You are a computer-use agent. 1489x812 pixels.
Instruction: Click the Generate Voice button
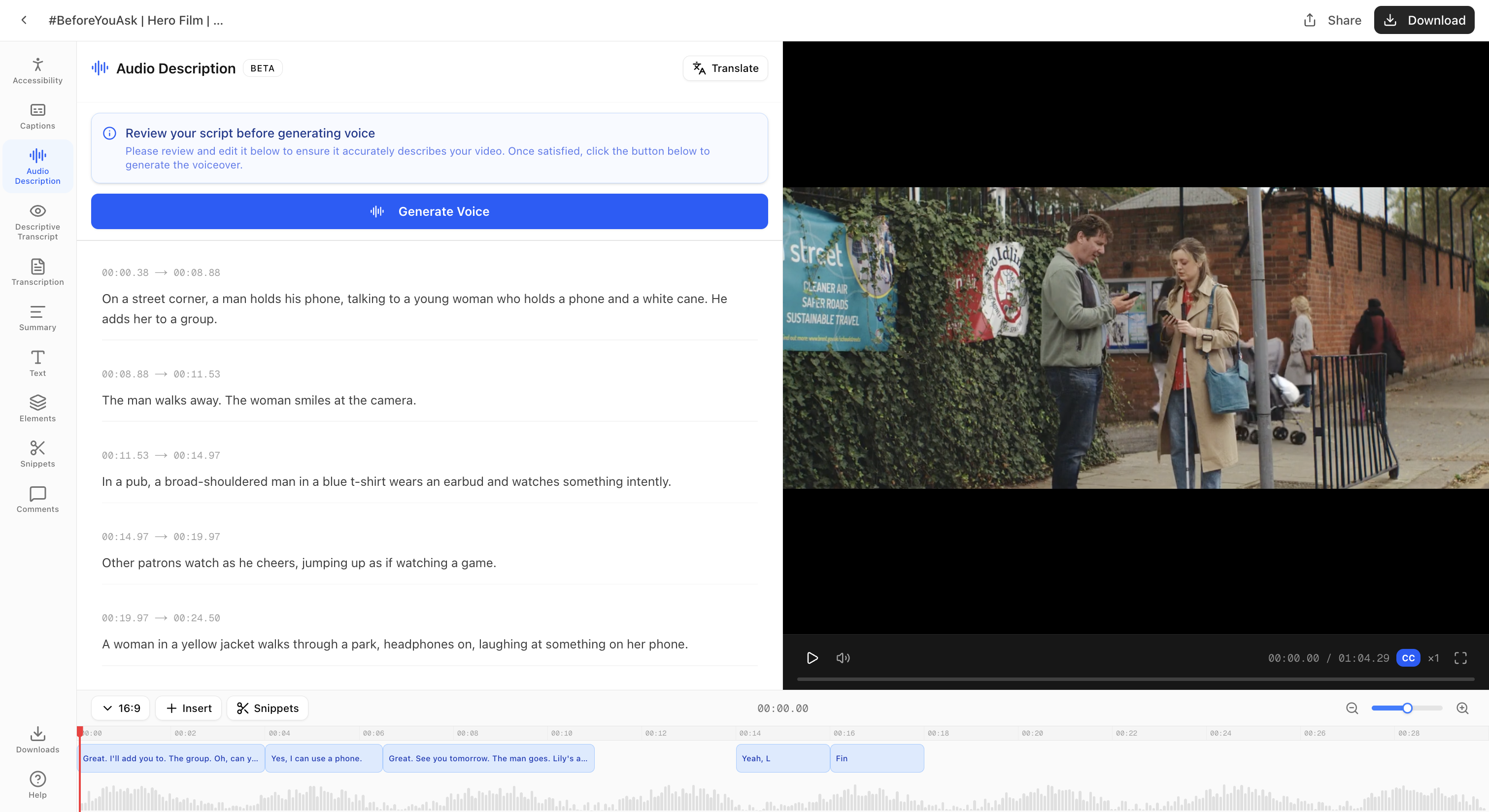pyautogui.click(x=430, y=211)
